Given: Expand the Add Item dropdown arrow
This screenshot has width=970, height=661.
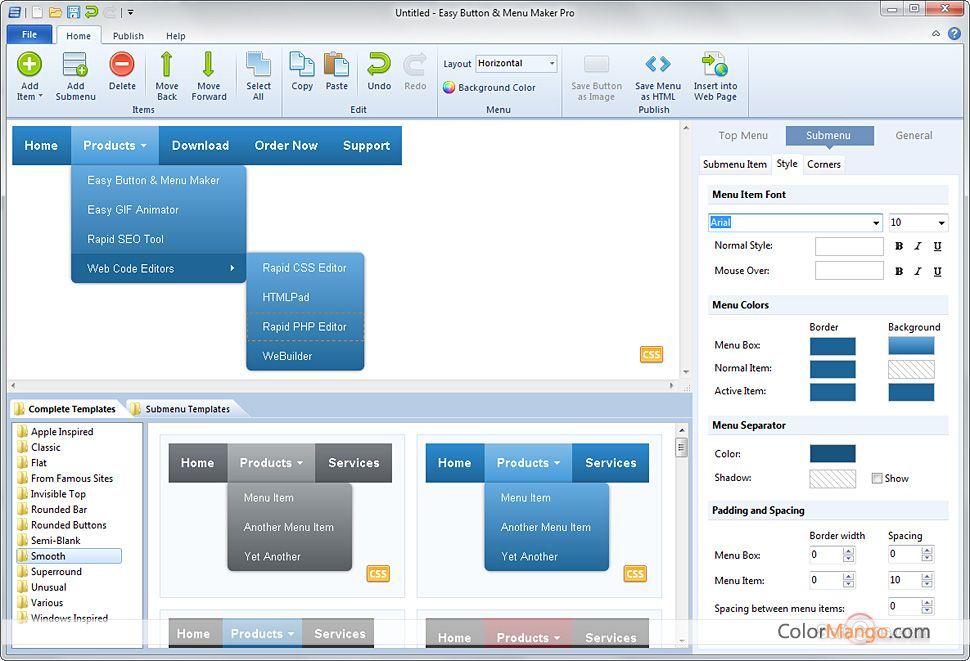Looking at the screenshot, I should click(x=40, y=96).
